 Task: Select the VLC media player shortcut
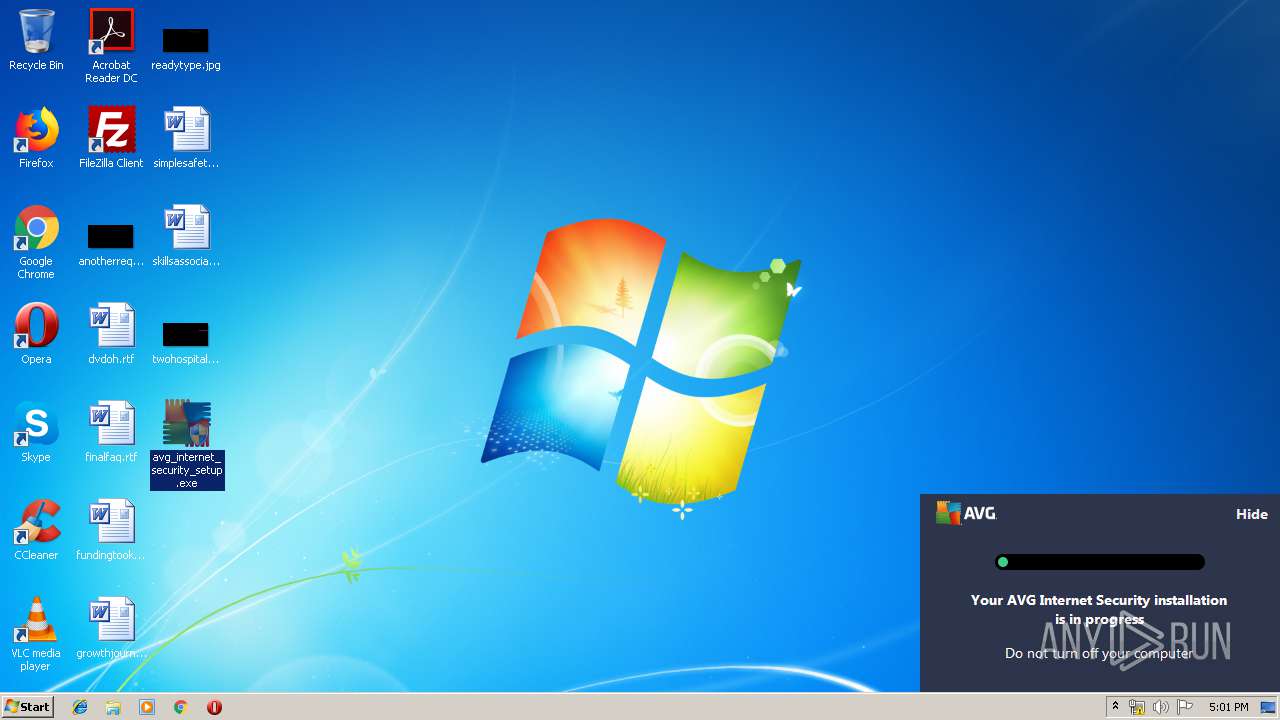[36, 635]
